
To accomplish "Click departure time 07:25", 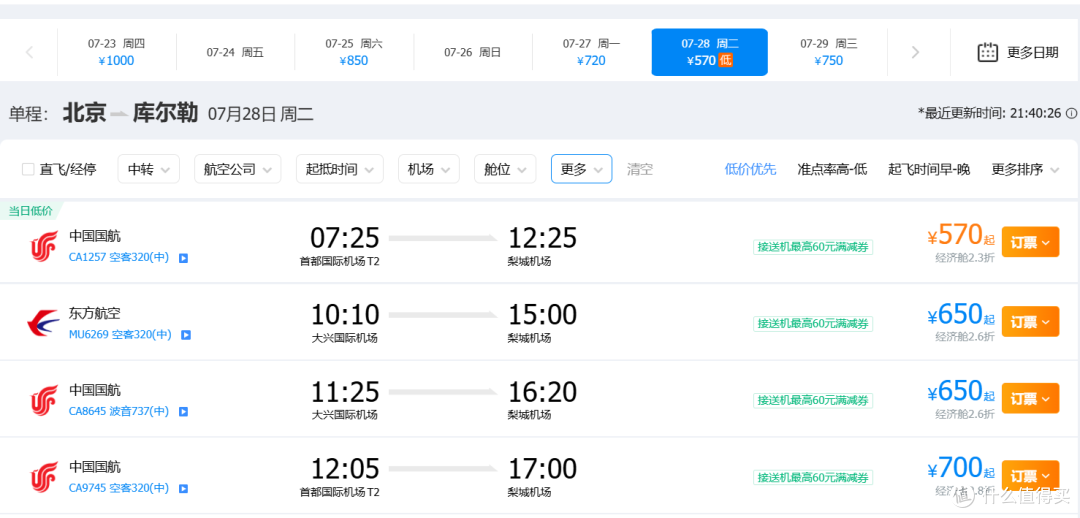I will click(344, 238).
